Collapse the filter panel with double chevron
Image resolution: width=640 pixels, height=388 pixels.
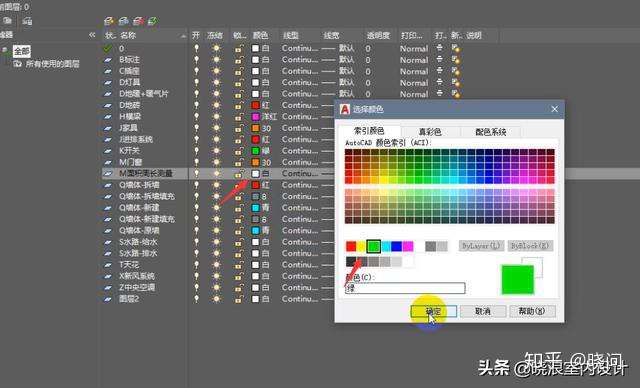click(92, 35)
